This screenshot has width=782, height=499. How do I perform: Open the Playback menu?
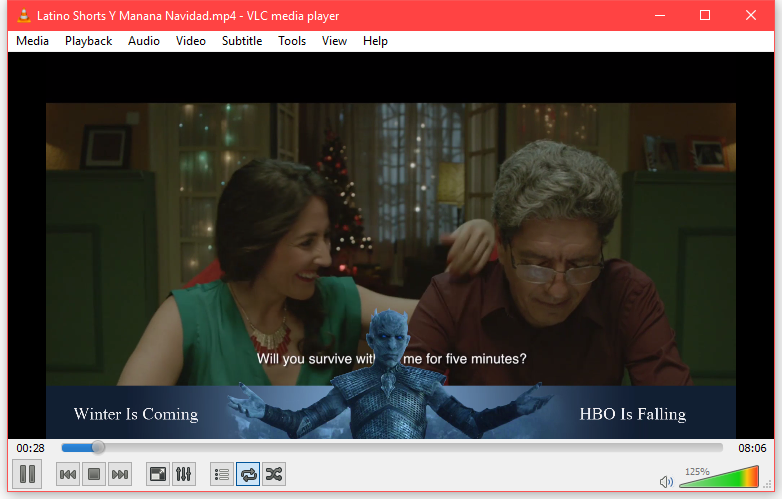[88, 41]
